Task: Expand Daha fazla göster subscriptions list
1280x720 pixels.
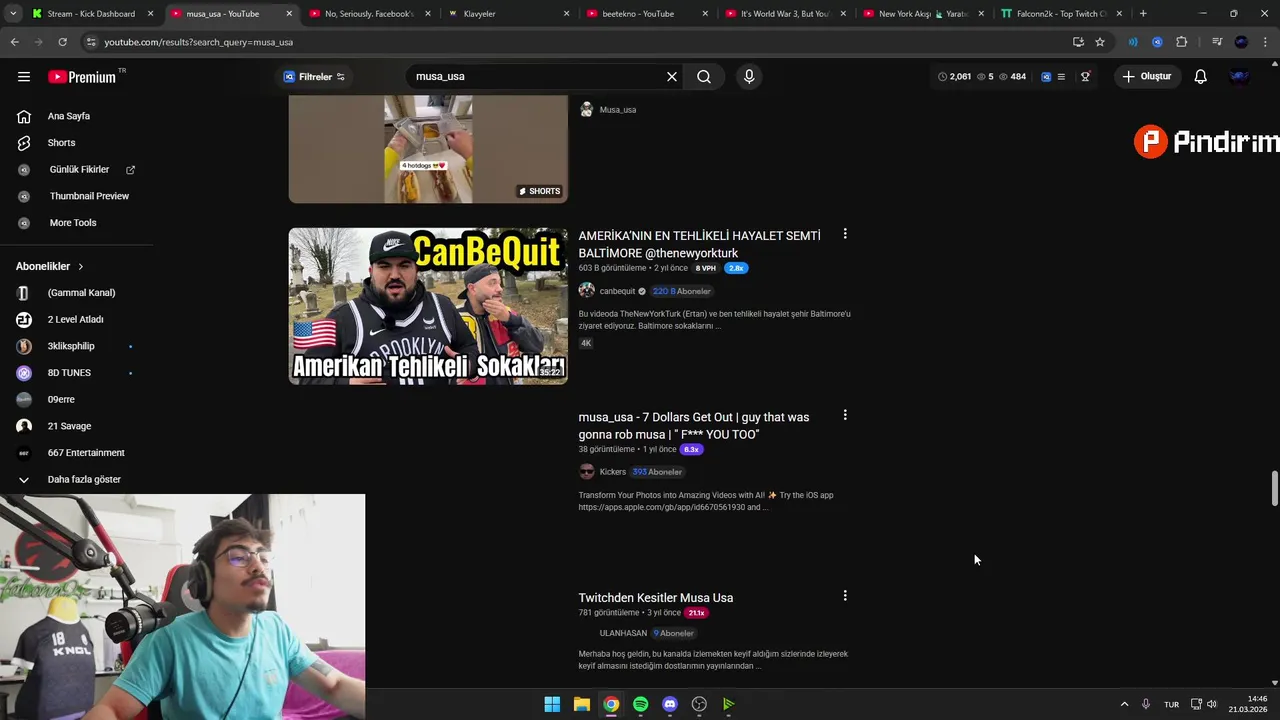Action: pos(84,479)
